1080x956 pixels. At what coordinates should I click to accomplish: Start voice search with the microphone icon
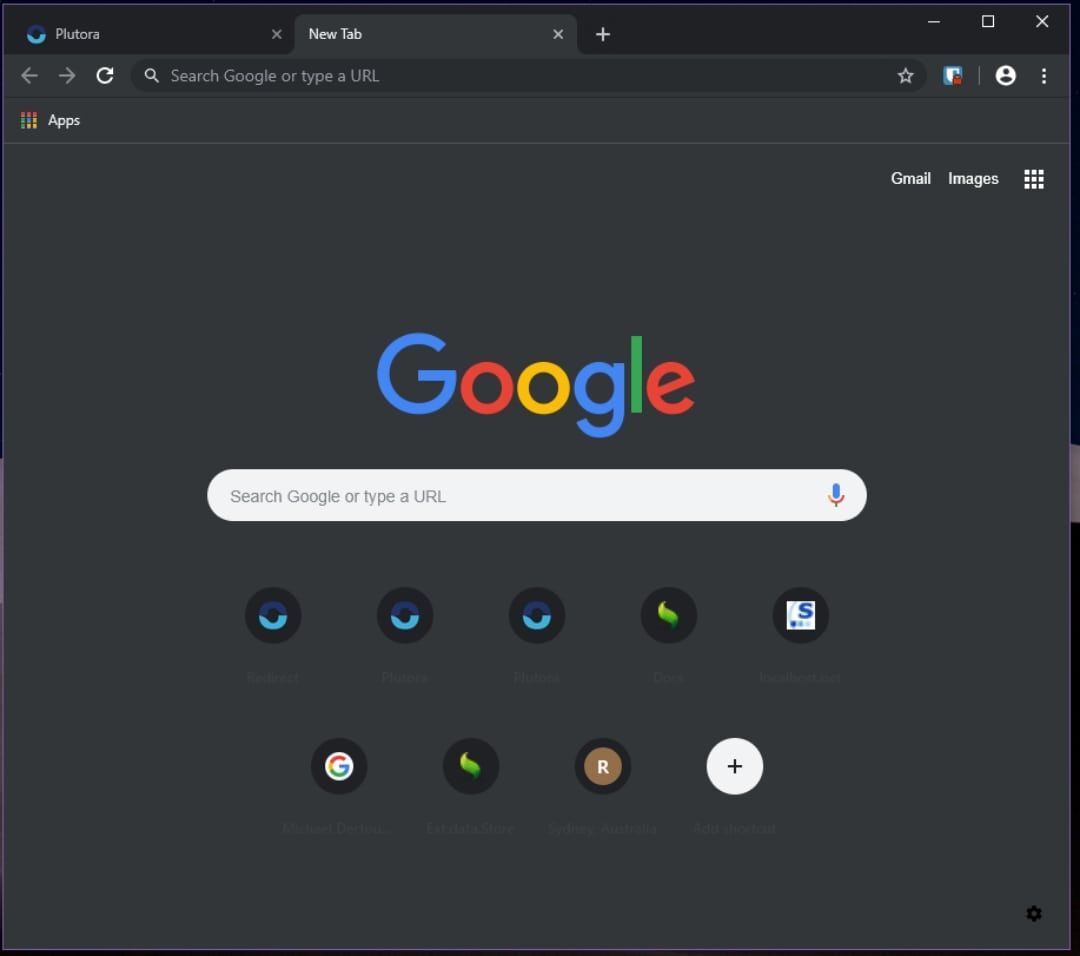tap(836, 495)
